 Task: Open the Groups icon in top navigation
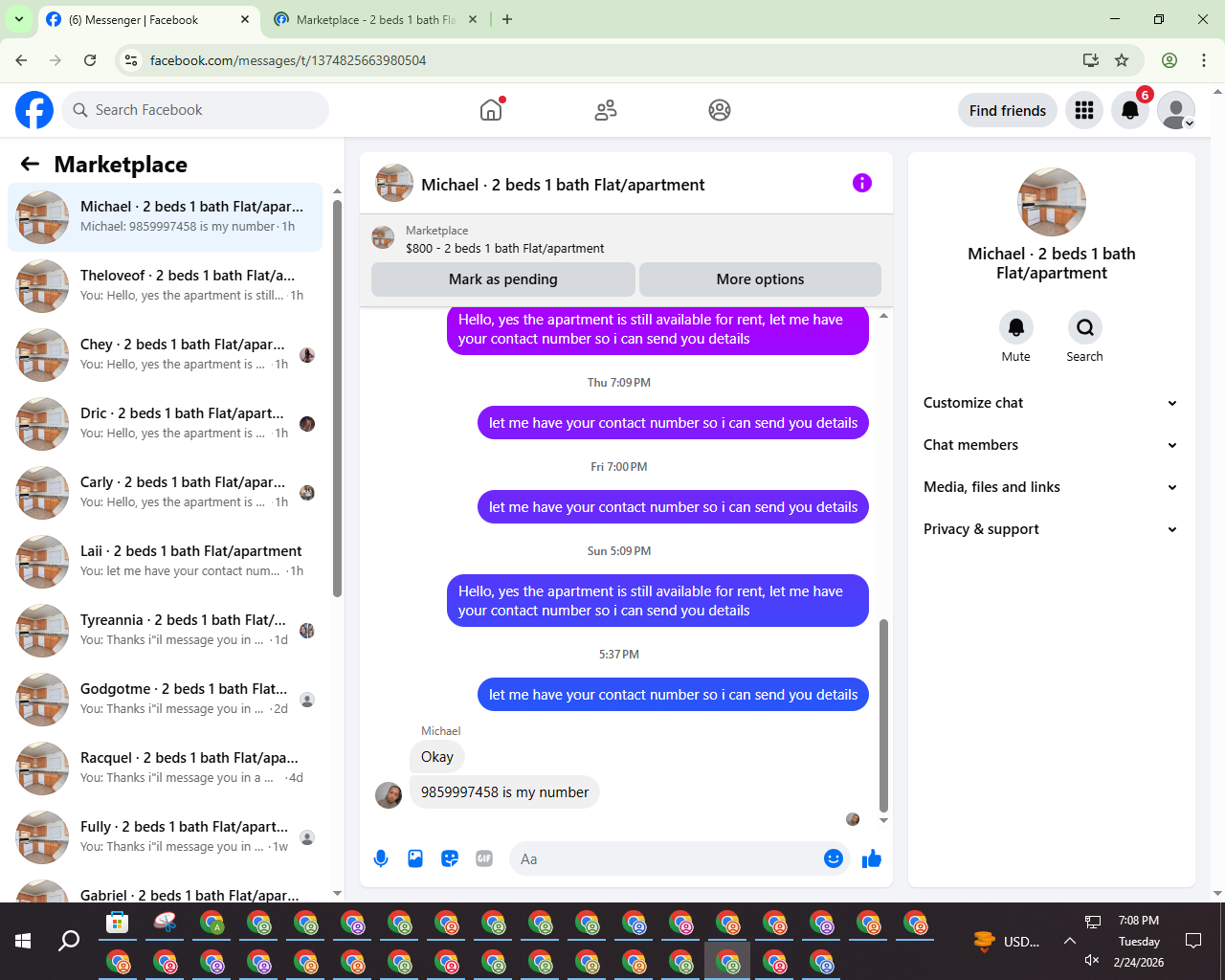(720, 110)
